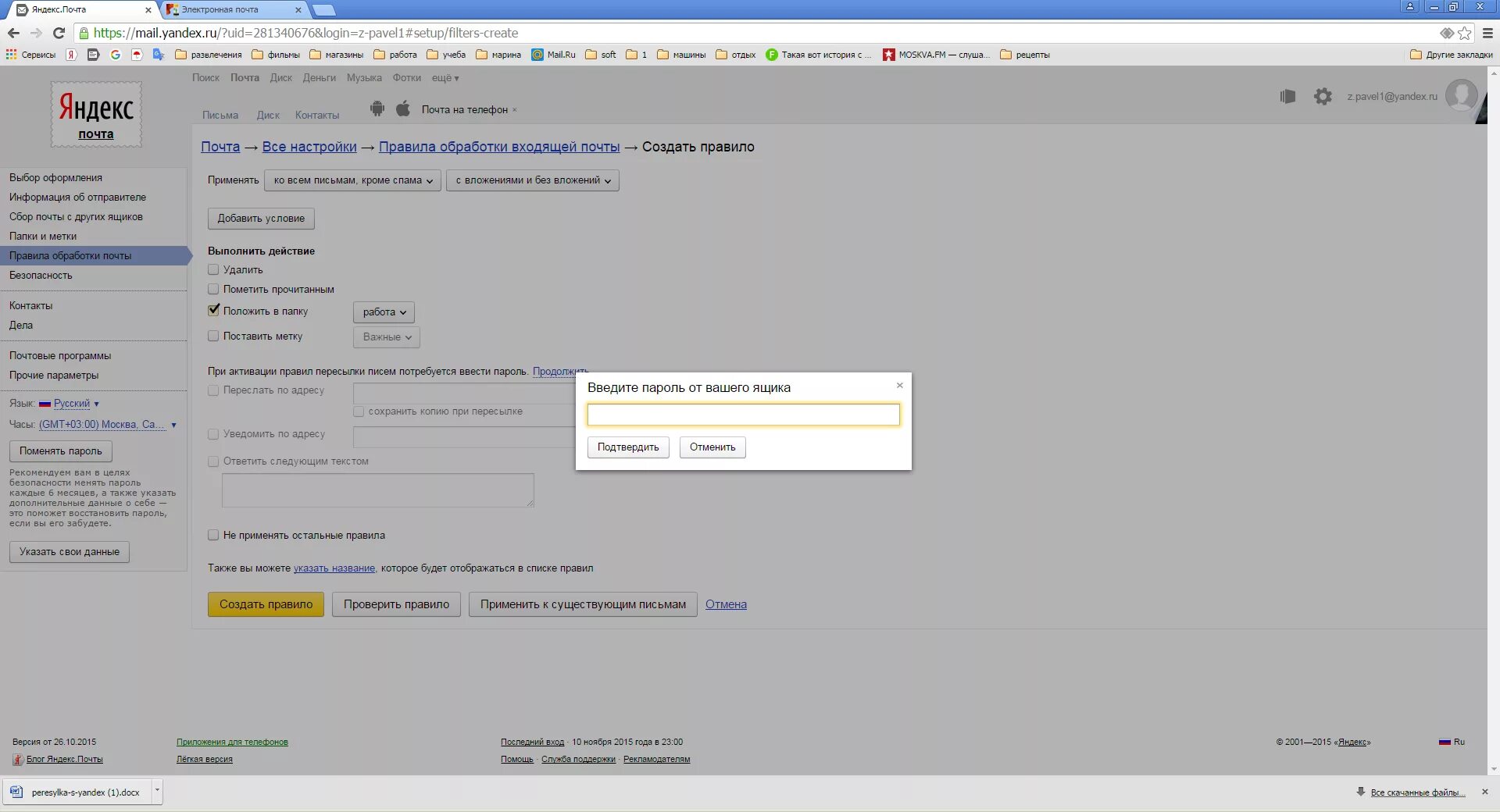Screen dimensions: 1500x812
Task: Open settings via gear icon
Action: pos(1323,96)
